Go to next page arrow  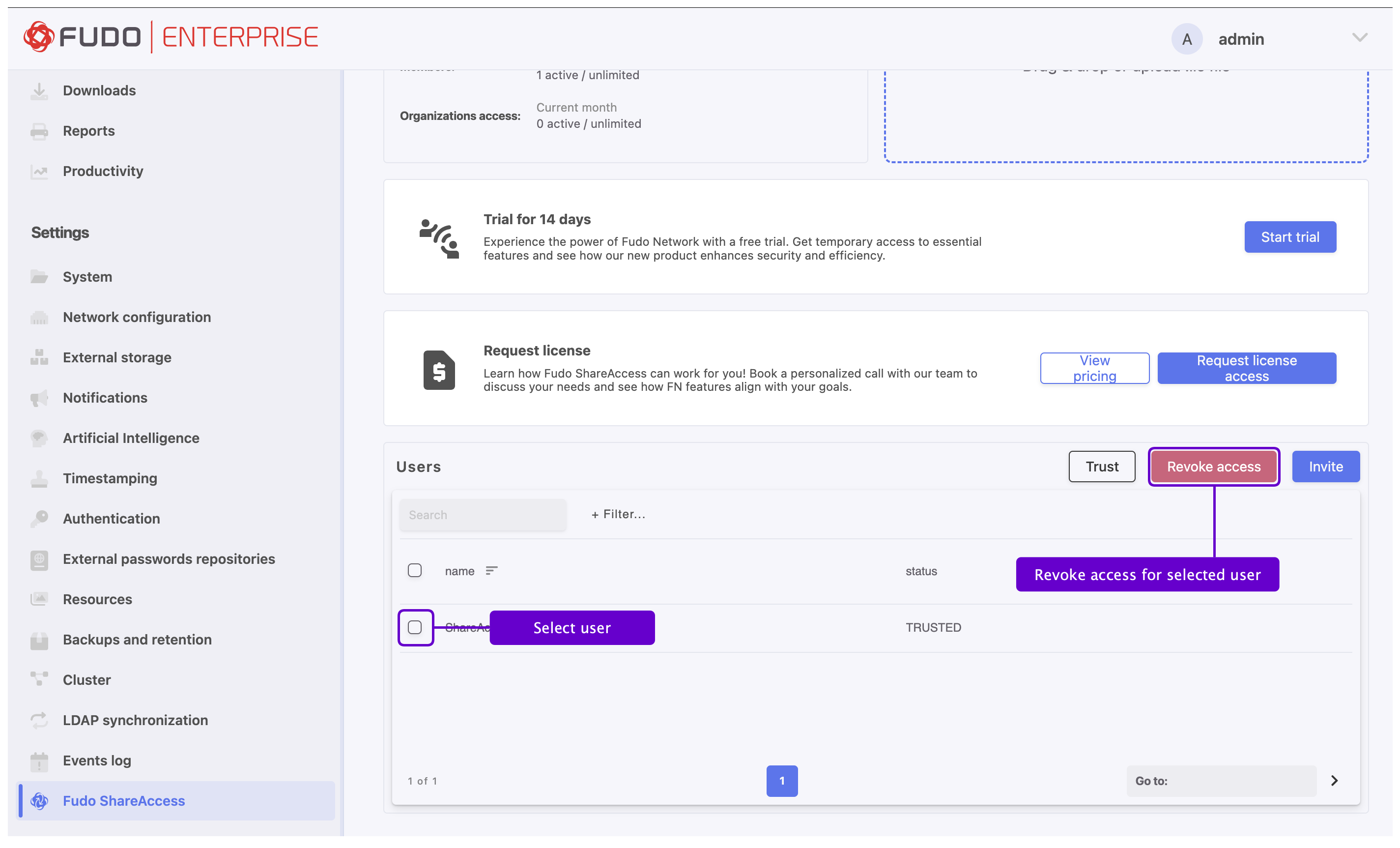click(1334, 781)
